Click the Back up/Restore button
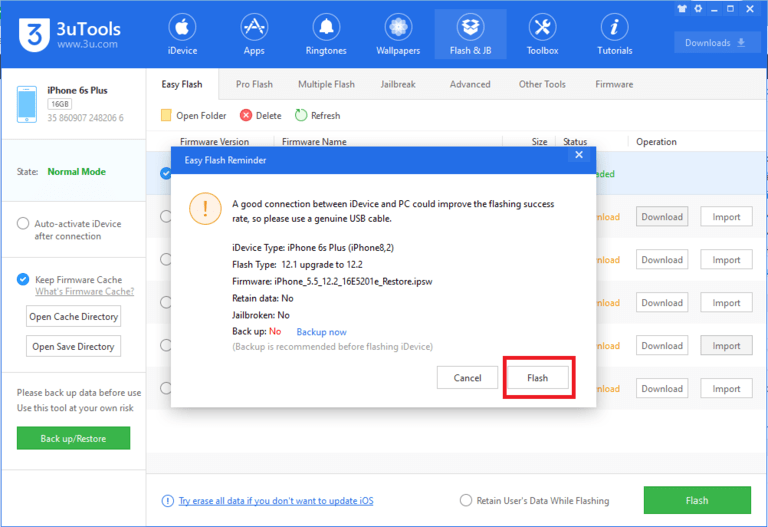This screenshot has height=527, width=768. point(73,438)
